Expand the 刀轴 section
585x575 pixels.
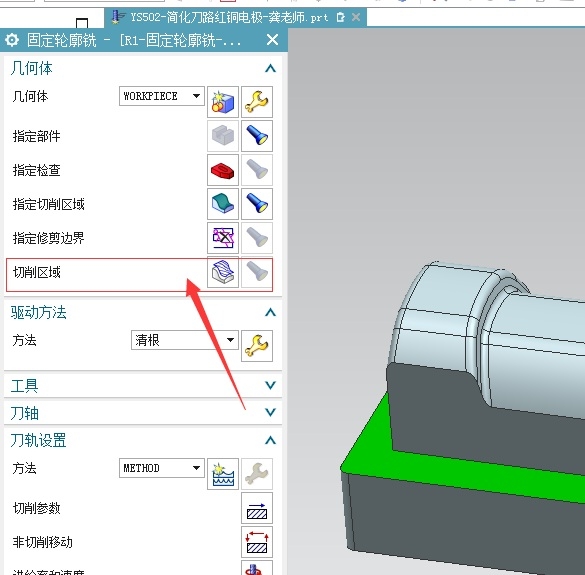[x=270, y=412]
